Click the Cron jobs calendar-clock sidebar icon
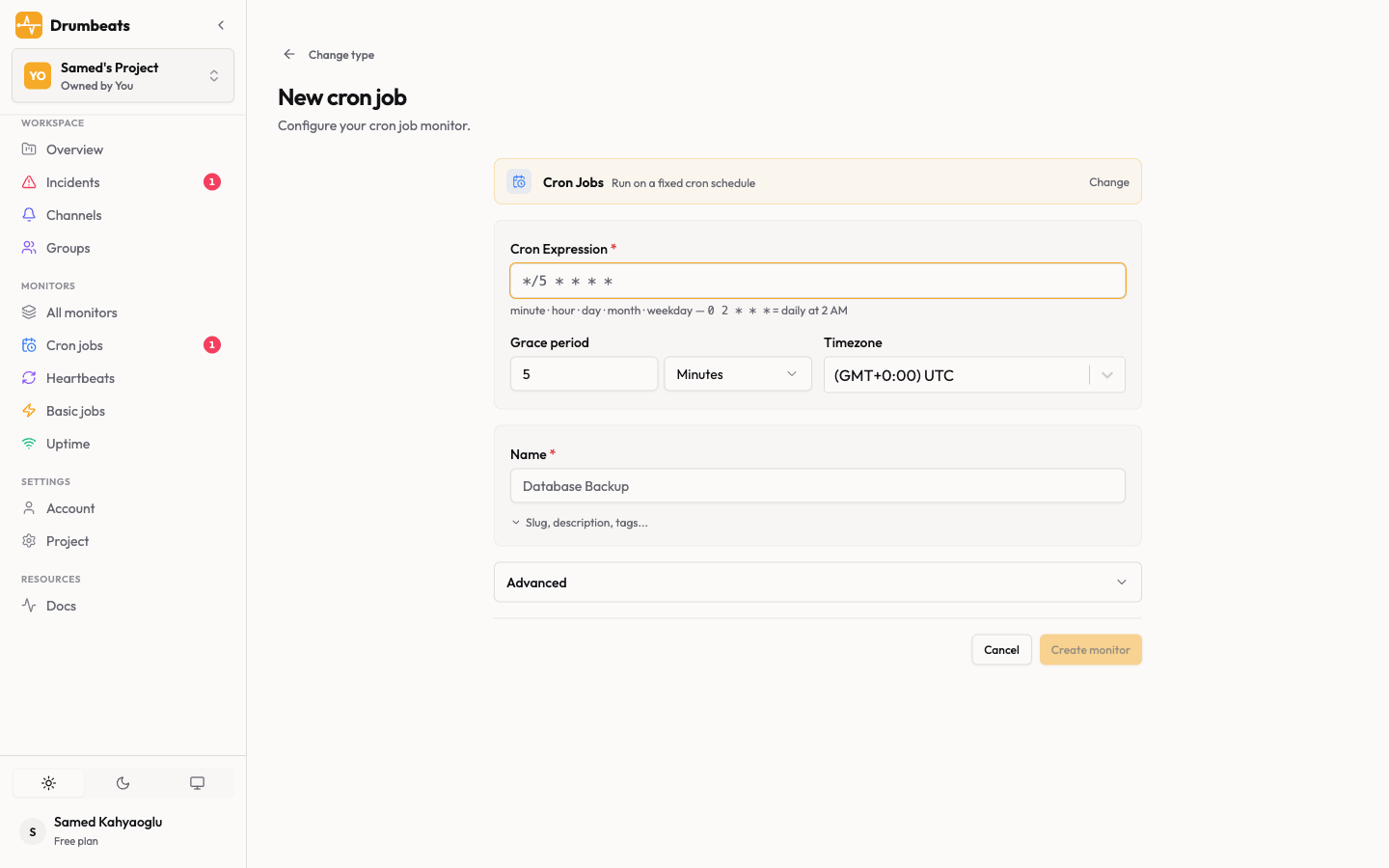 [x=29, y=345]
